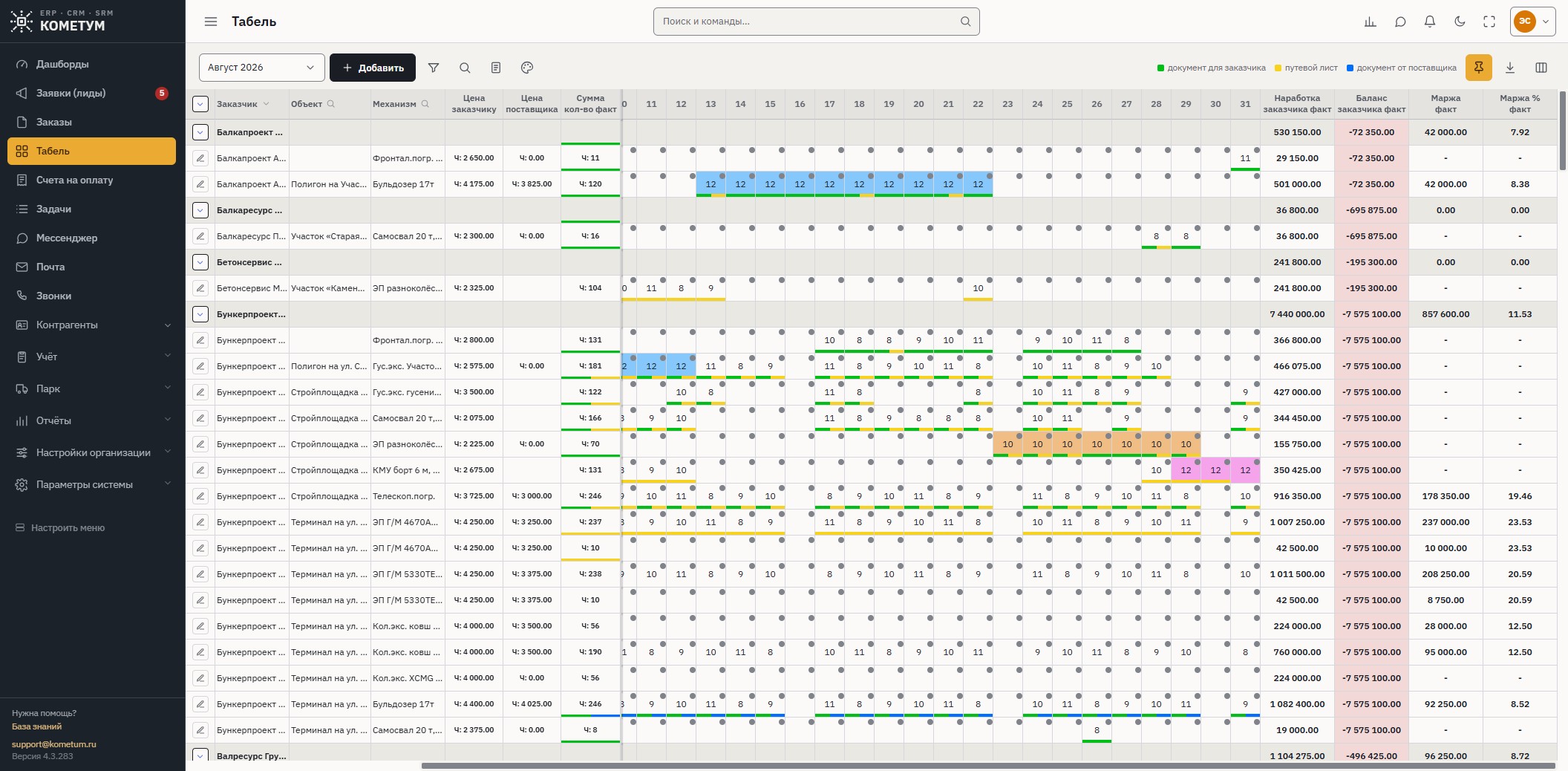Open the filter icon in toolbar
The width and height of the screenshot is (1568, 771).
pos(434,68)
